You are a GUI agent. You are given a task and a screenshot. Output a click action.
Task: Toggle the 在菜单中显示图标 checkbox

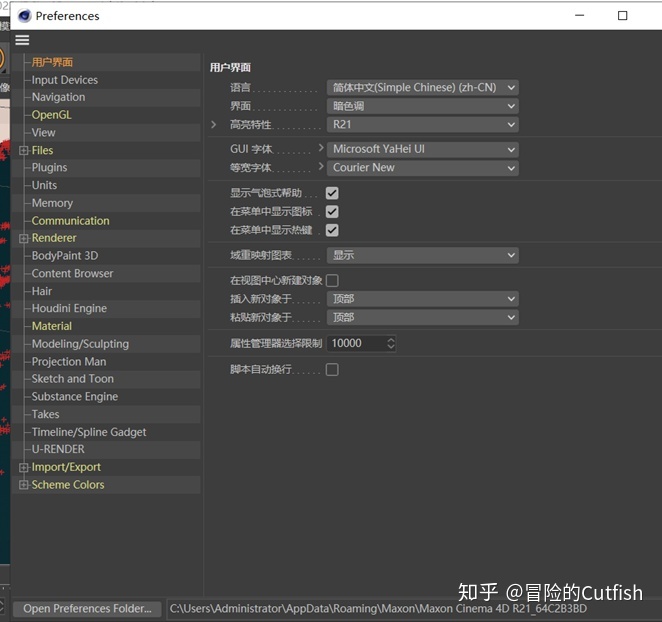pos(332,212)
